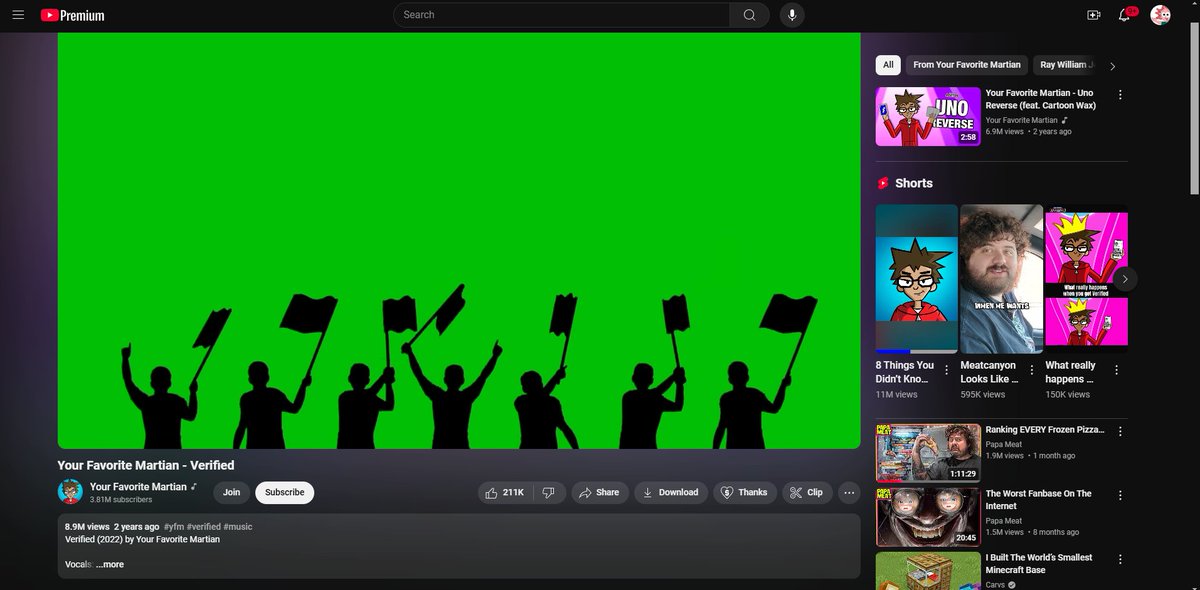
Task: Click the Thanks button
Action: [x=744, y=492]
